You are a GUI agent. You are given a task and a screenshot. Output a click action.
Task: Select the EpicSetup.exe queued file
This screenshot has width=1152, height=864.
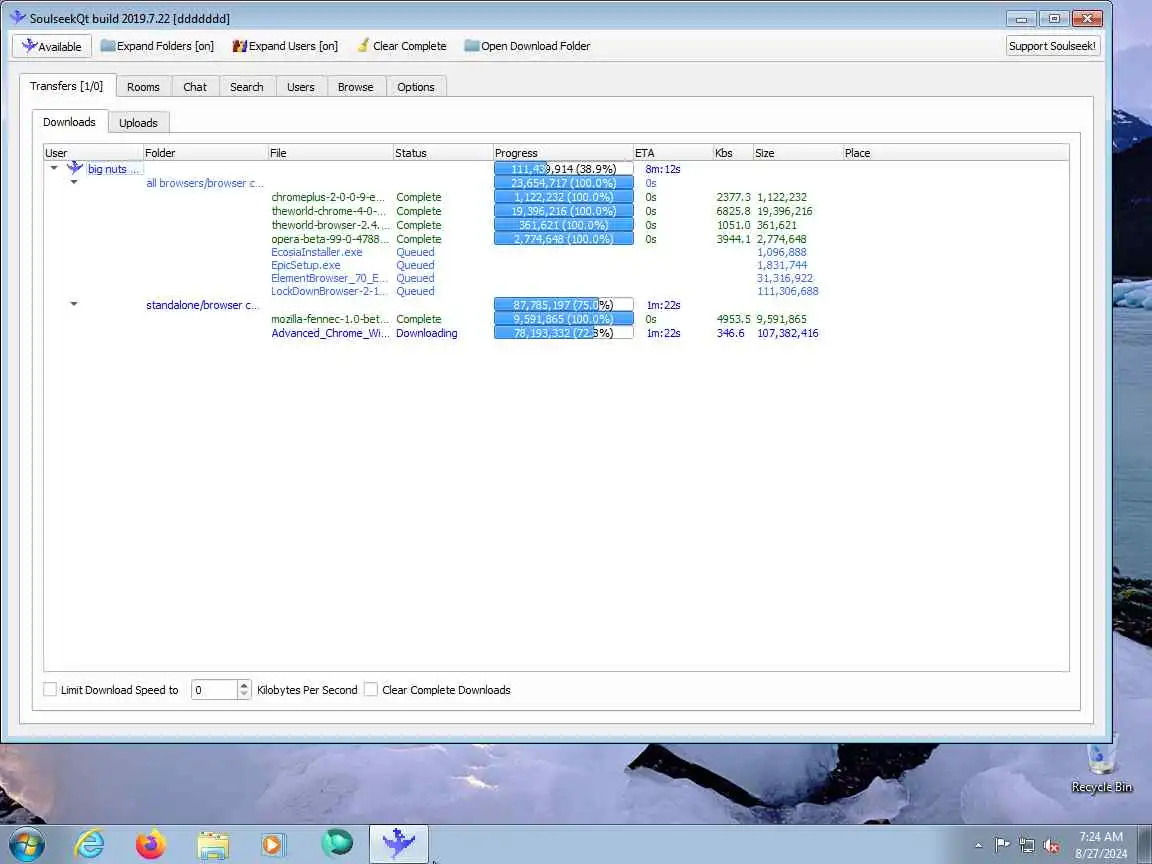(306, 265)
